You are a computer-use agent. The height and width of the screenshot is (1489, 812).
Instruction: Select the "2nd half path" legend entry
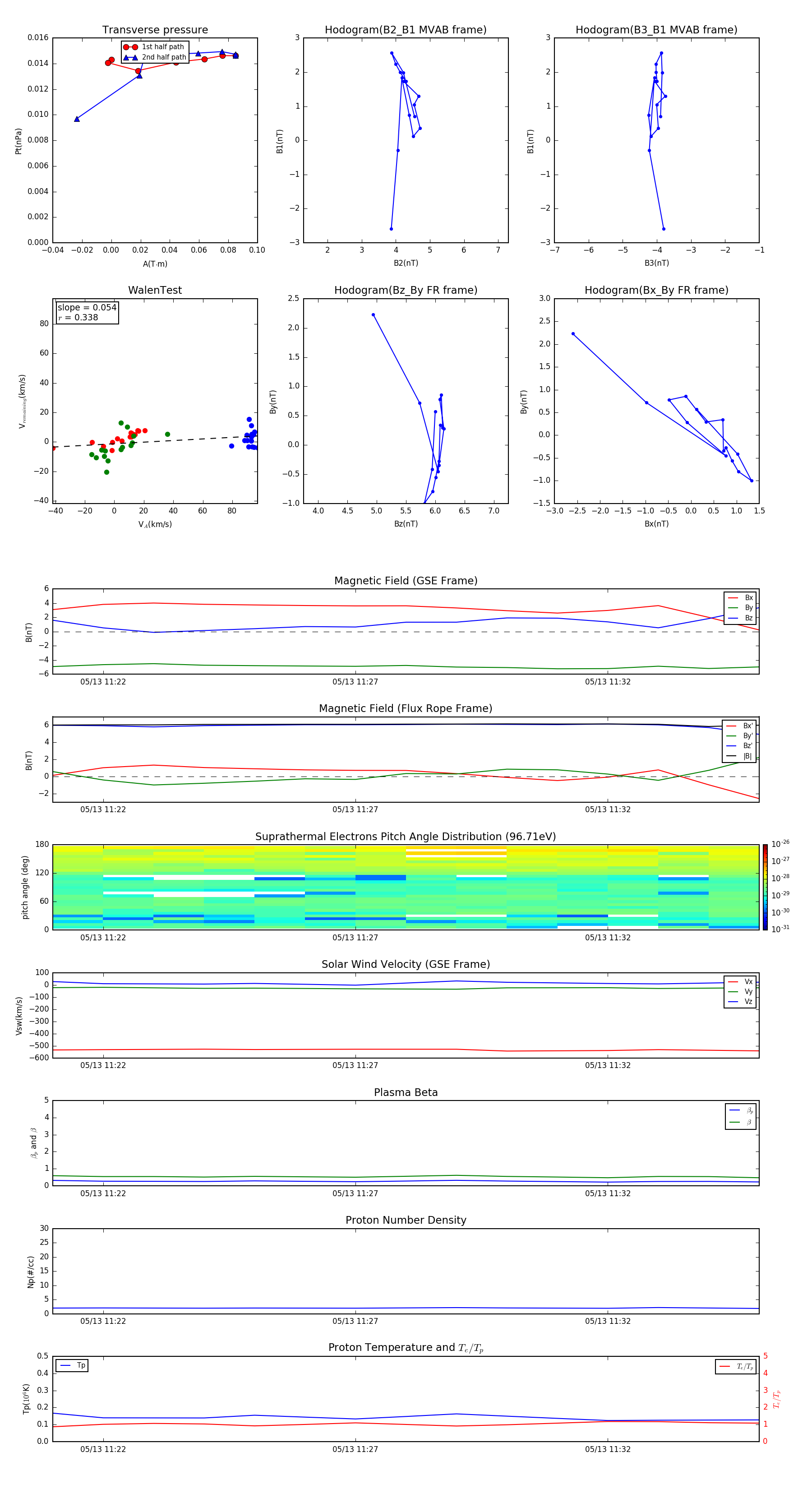(x=155, y=57)
